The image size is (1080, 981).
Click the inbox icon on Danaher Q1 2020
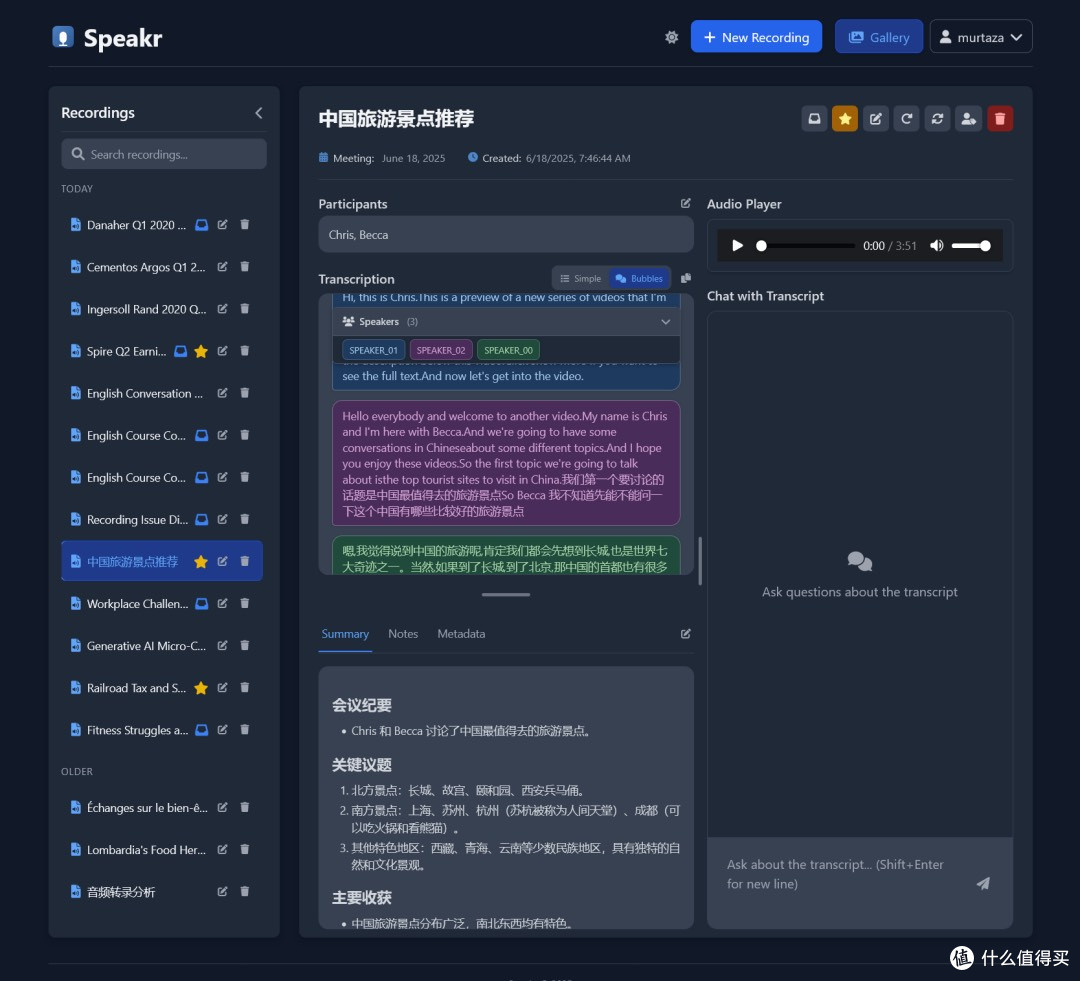[201, 225]
